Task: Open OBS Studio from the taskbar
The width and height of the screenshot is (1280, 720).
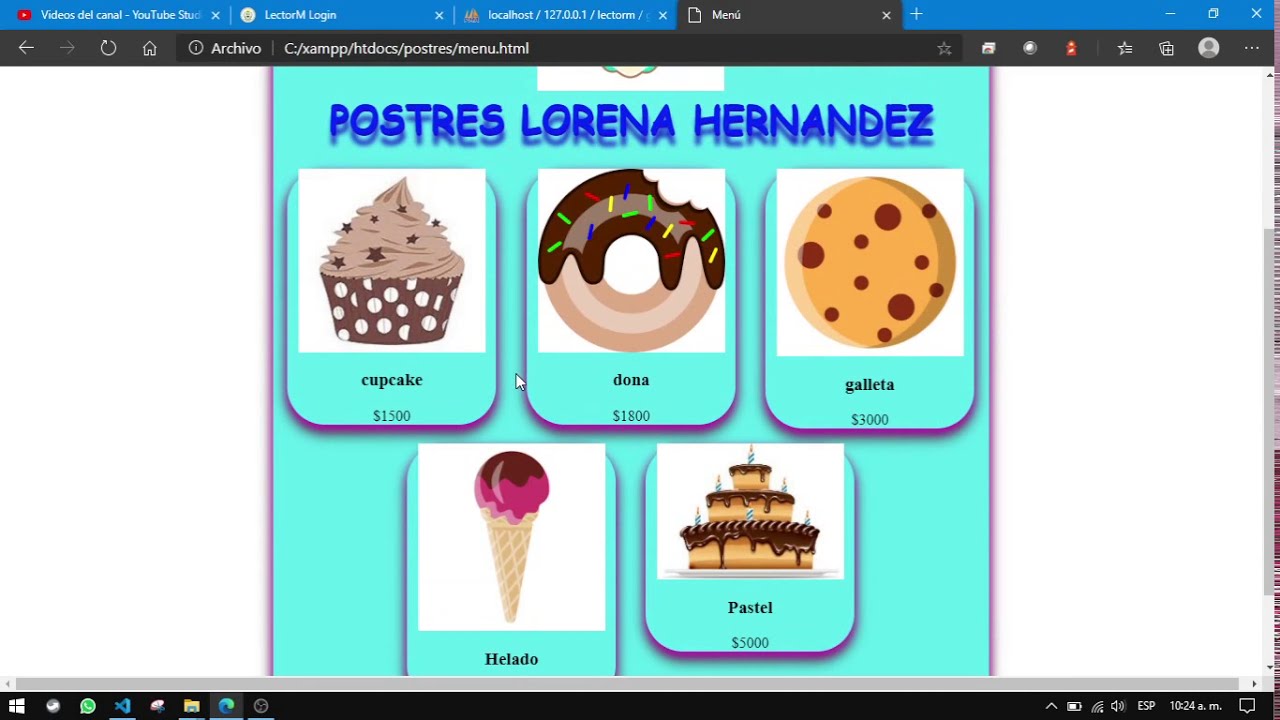Action: coord(261,706)
